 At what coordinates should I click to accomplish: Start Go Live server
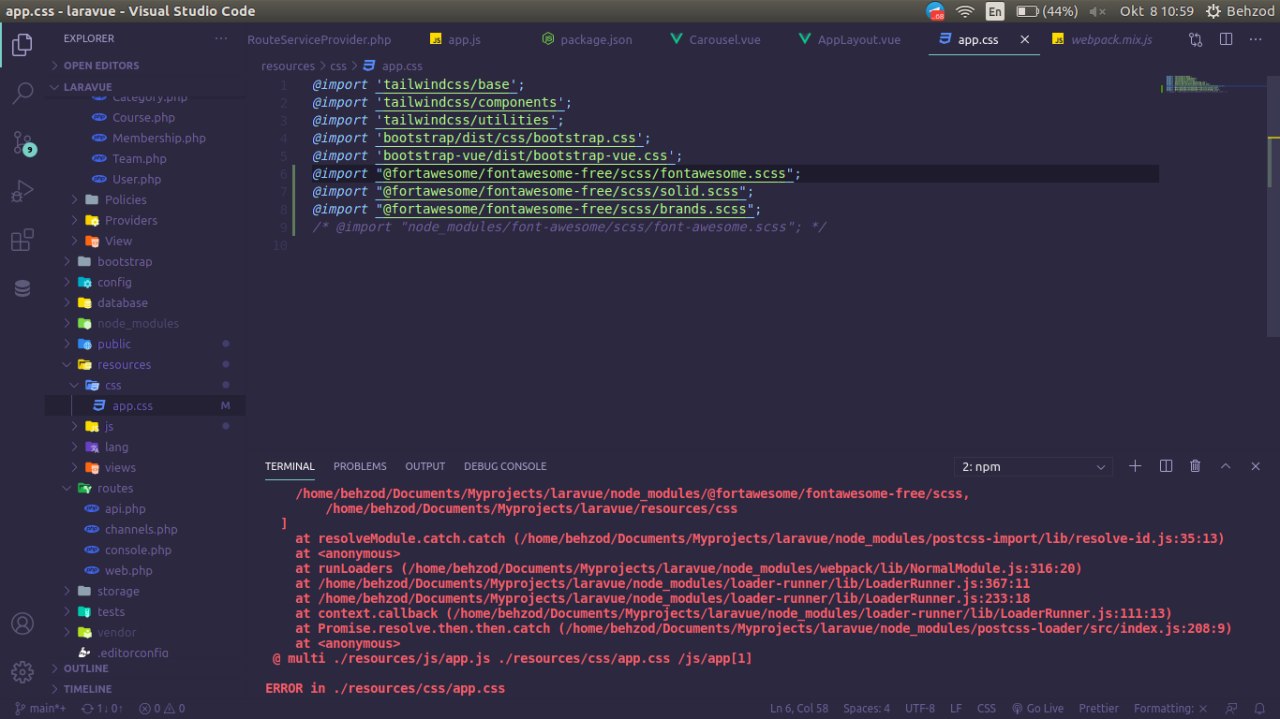(x=1037, y=708)
